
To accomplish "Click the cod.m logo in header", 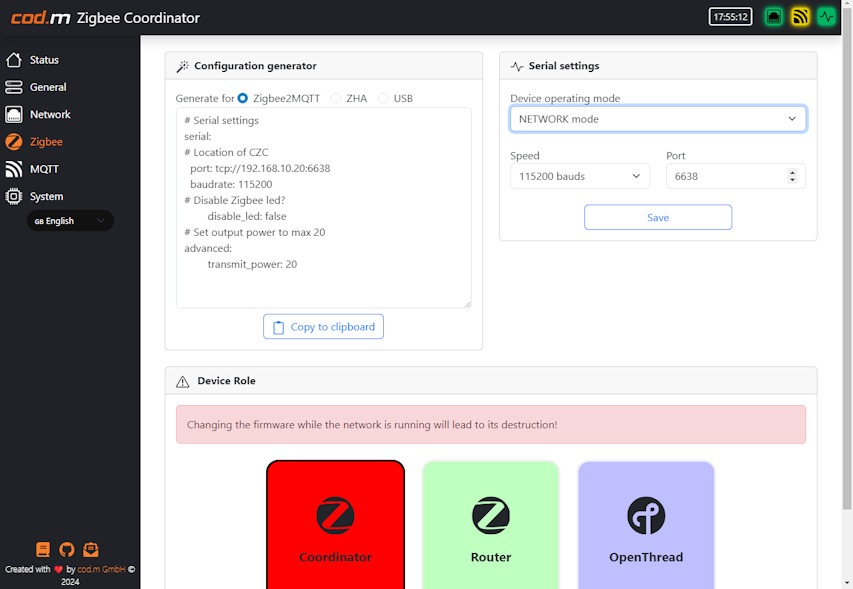I will (x=41, y=18).
